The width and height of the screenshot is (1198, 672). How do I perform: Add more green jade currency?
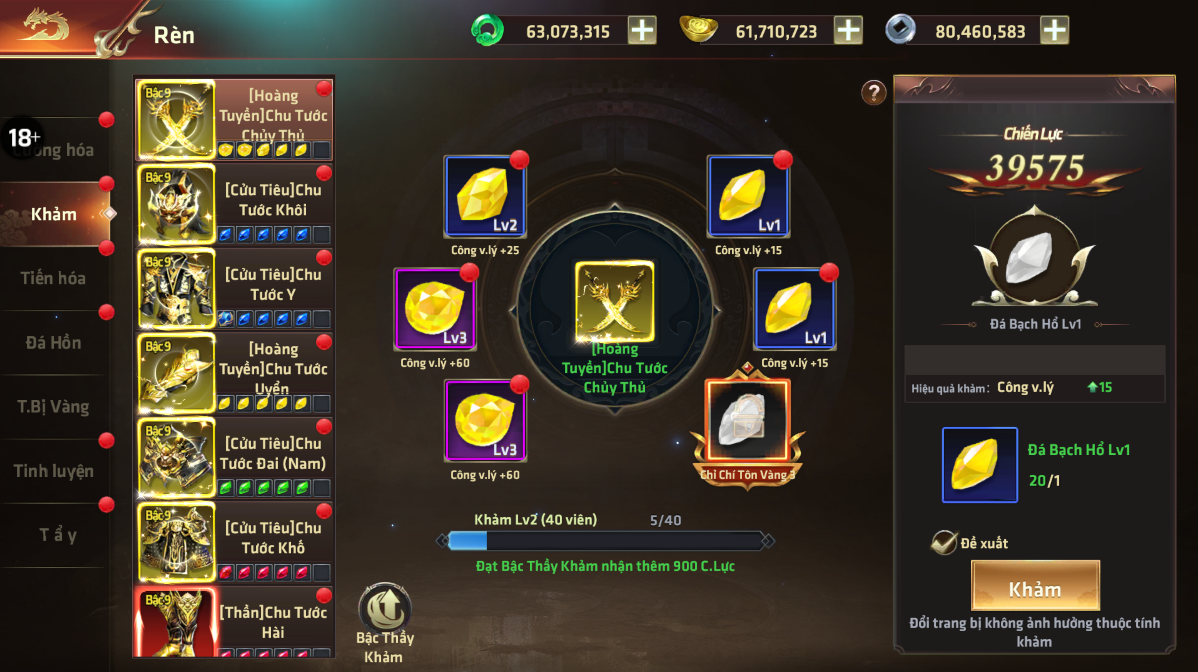coord(642,31)
